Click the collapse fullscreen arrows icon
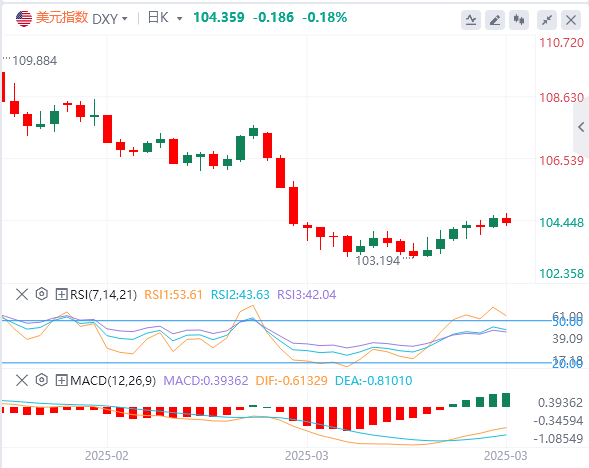Screen dimensions: 589x468 click(x=547, y=20)
